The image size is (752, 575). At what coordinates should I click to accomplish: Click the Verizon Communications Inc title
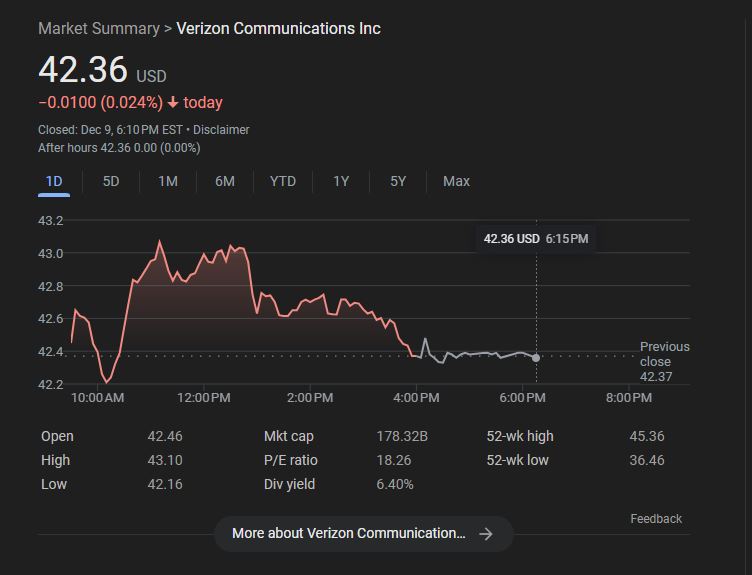click(279, 29)
